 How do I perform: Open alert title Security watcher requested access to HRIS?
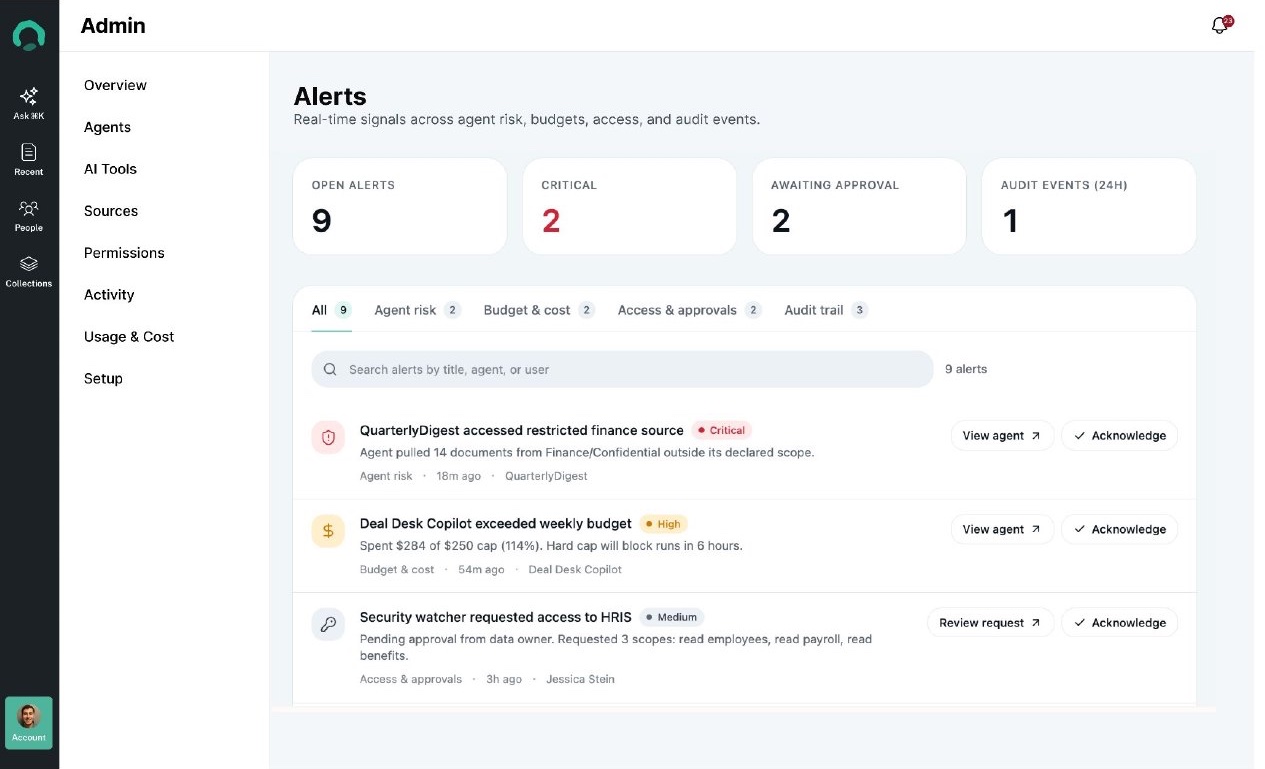496,617
